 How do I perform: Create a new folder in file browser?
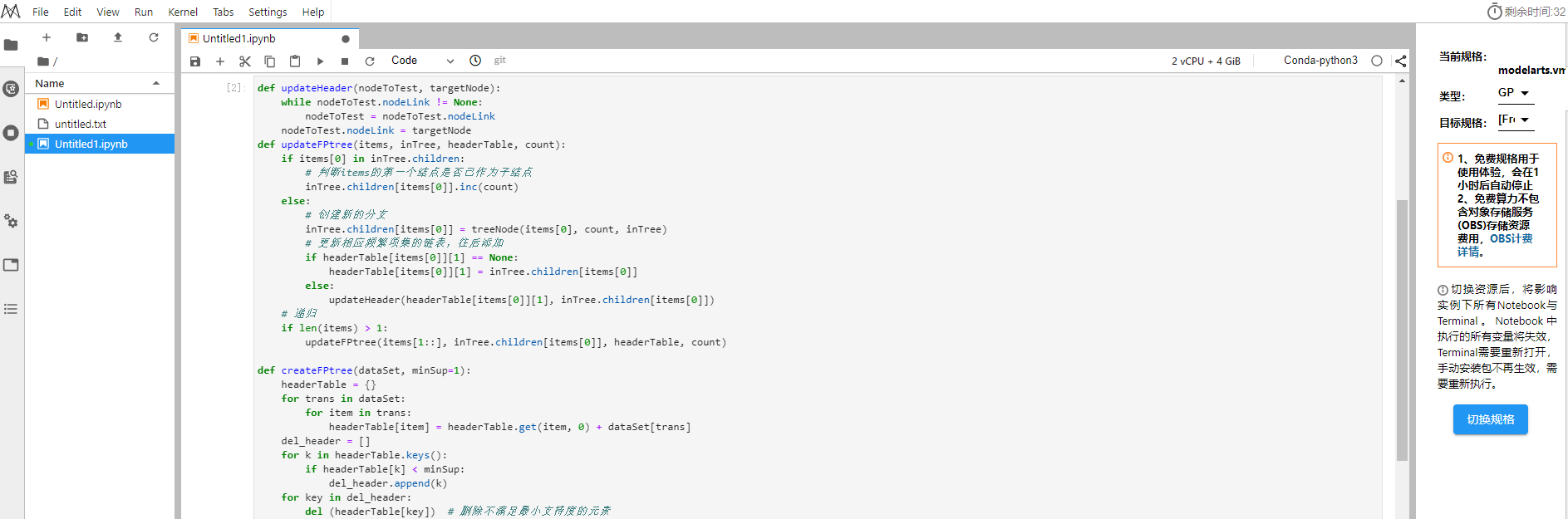(x=82, y=37)
